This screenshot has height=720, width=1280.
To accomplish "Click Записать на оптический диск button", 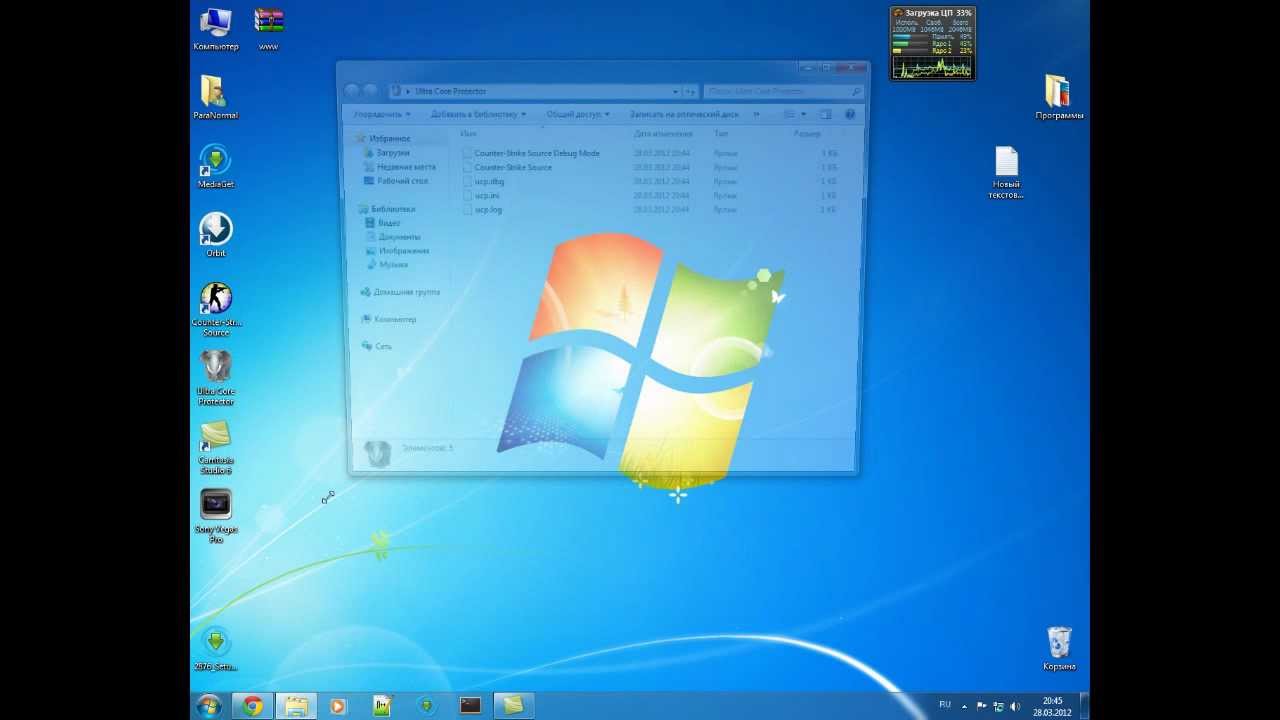I will point(684,114).
